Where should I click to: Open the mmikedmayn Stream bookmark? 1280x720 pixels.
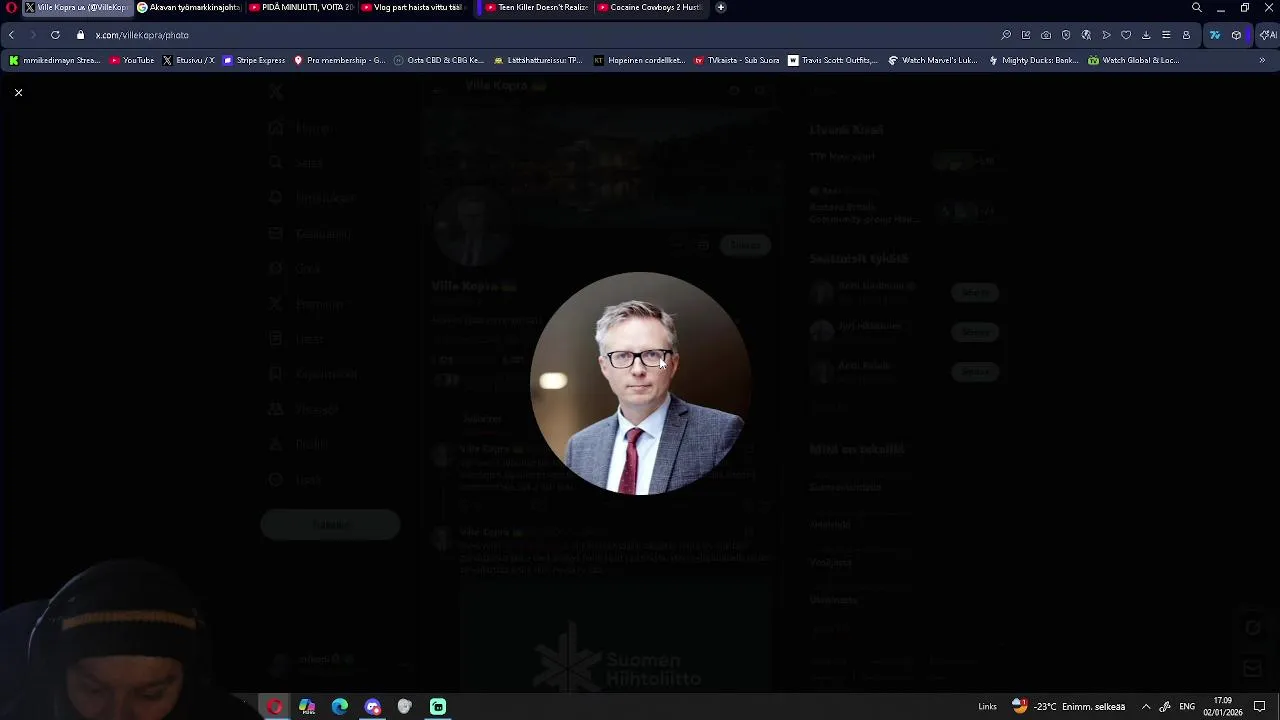(x=55, y=60)
